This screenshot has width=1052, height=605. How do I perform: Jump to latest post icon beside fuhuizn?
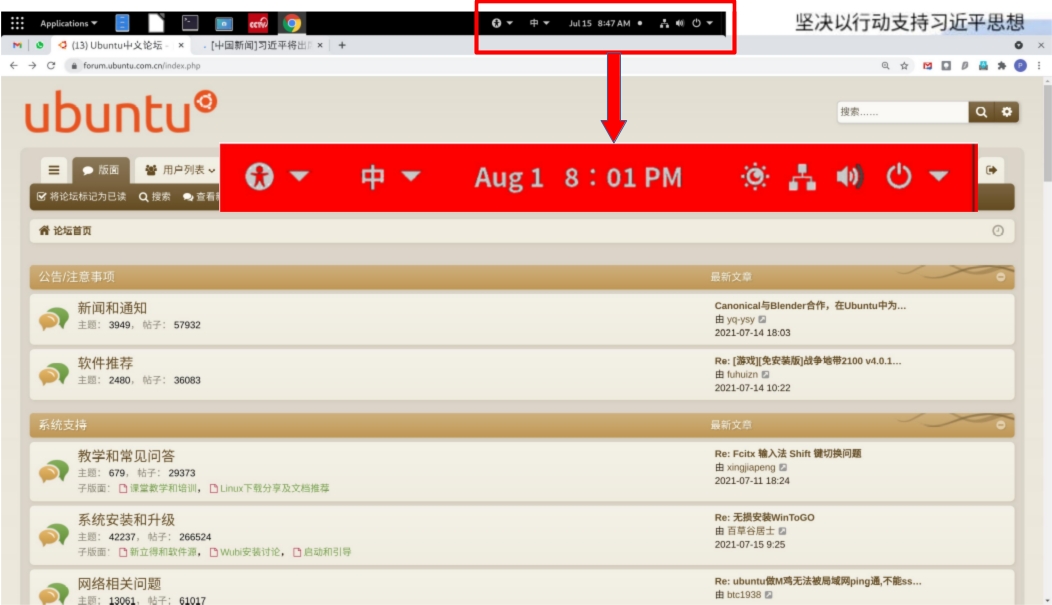click(x=766, y=375)
